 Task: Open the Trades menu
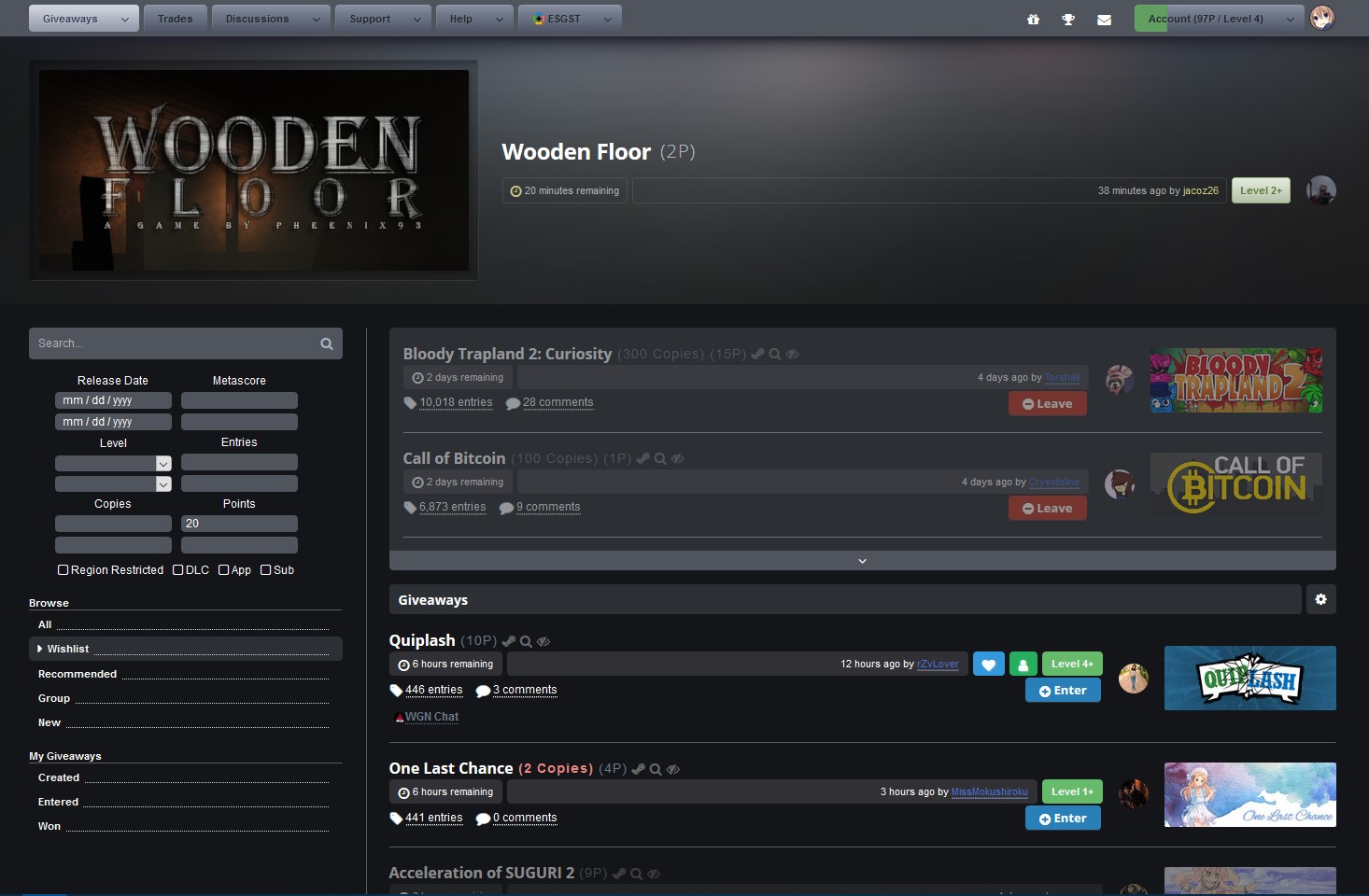(x=176, y=18)
